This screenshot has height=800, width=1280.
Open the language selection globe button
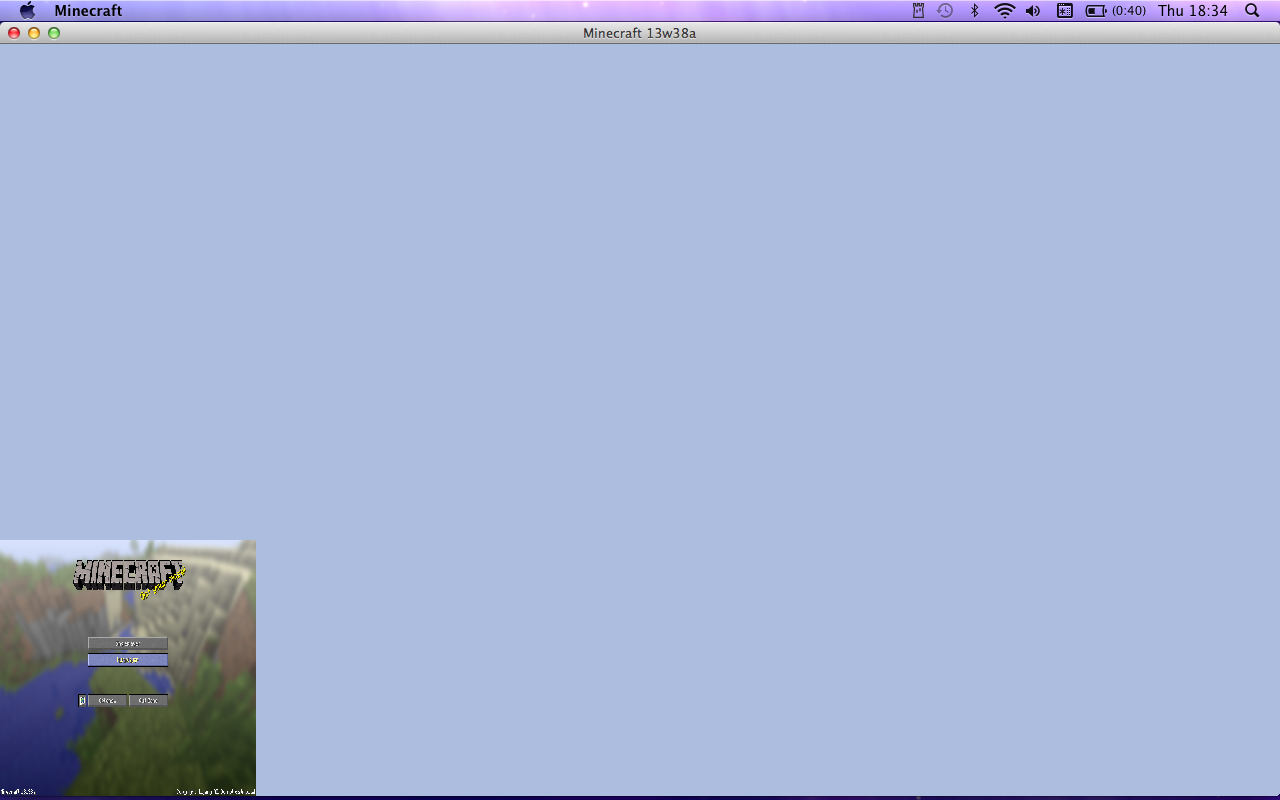click(82, 701)
